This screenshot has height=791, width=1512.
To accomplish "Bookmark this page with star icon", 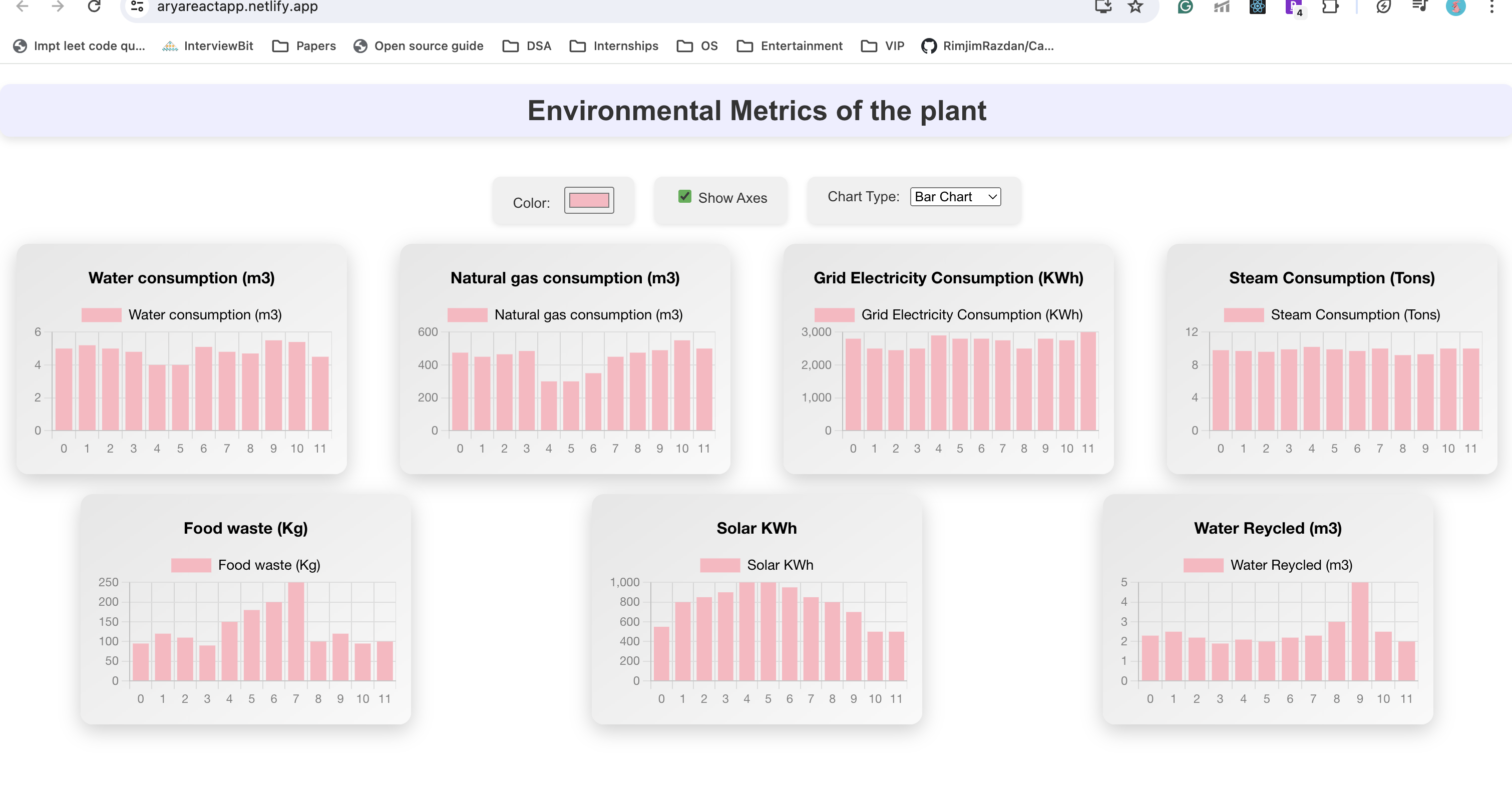I will (x=1135, y=7).
